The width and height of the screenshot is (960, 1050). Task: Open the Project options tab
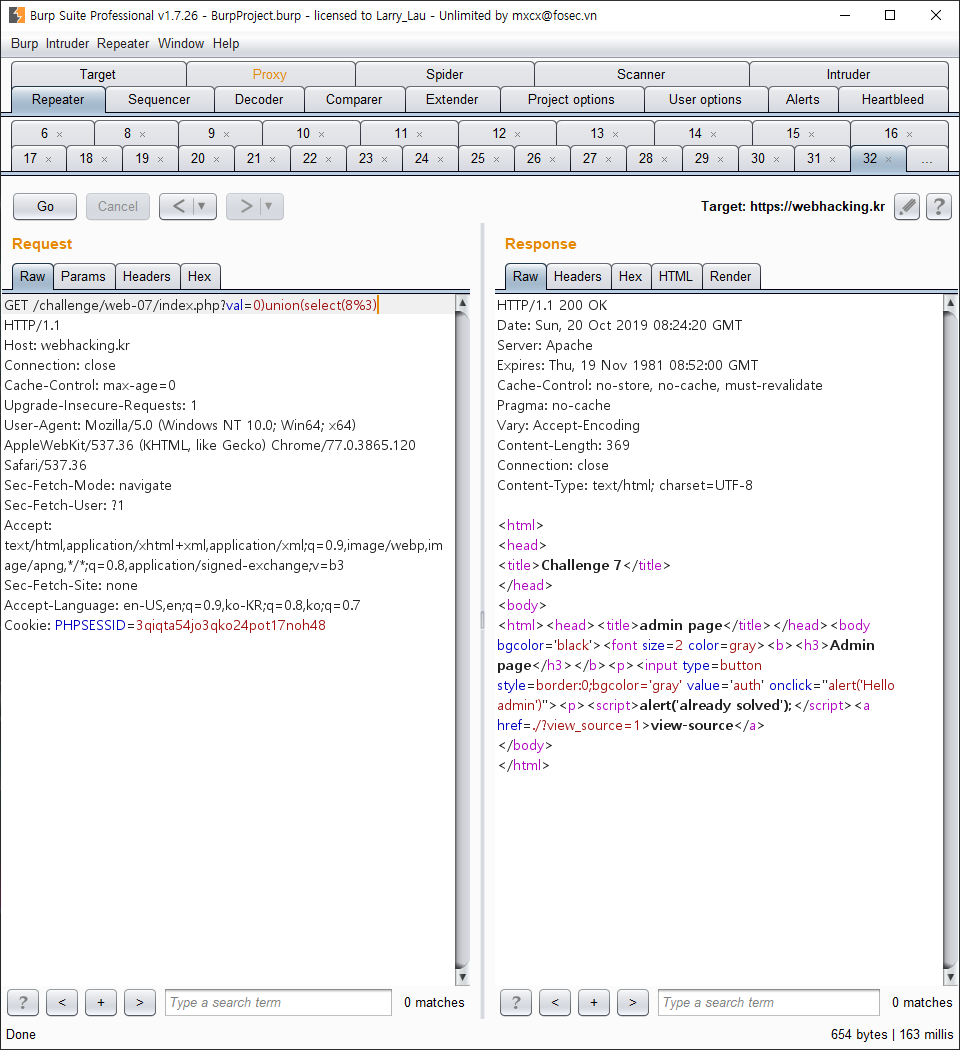pyautogui.click(x=571, y=99)
